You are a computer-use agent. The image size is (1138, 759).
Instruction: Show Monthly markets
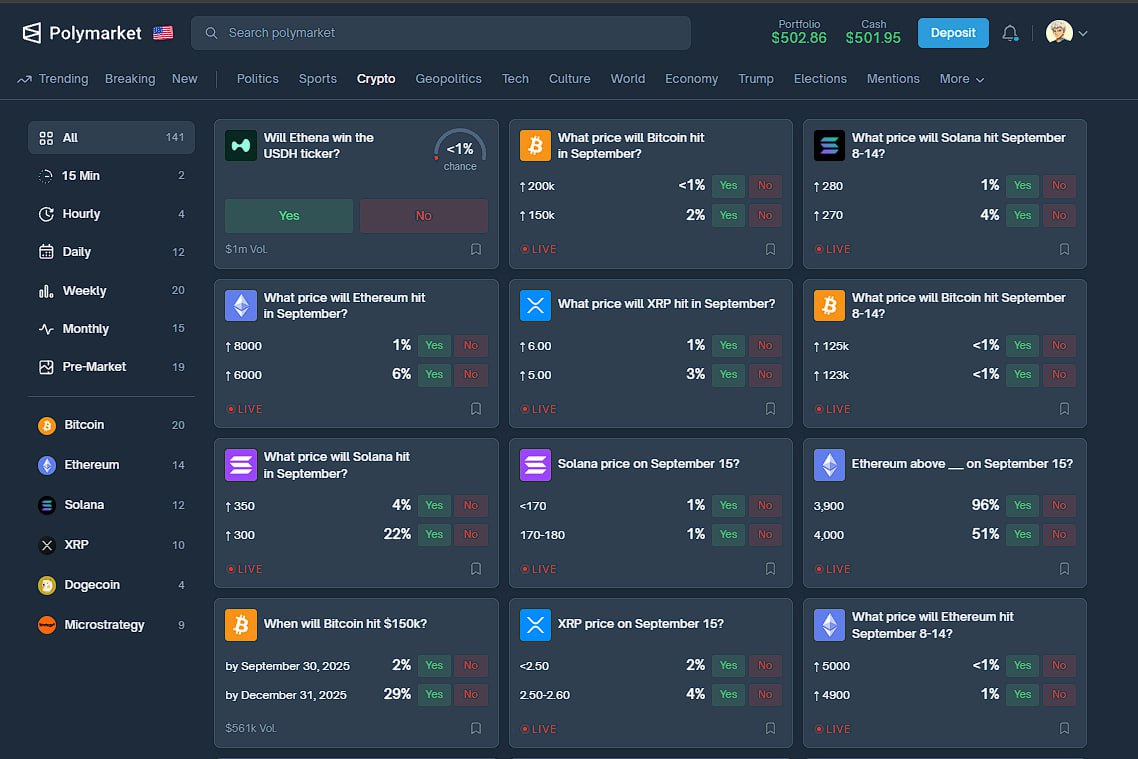pos(111,329)
